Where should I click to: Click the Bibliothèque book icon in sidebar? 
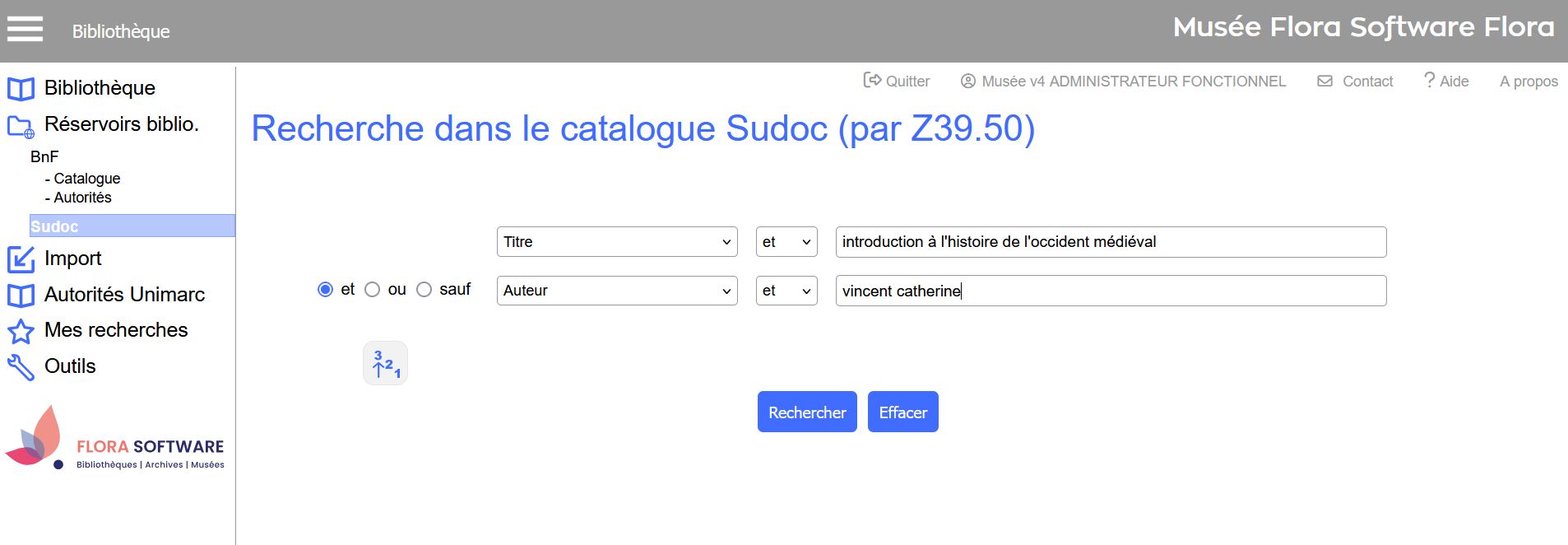click(x=21, y=88)
